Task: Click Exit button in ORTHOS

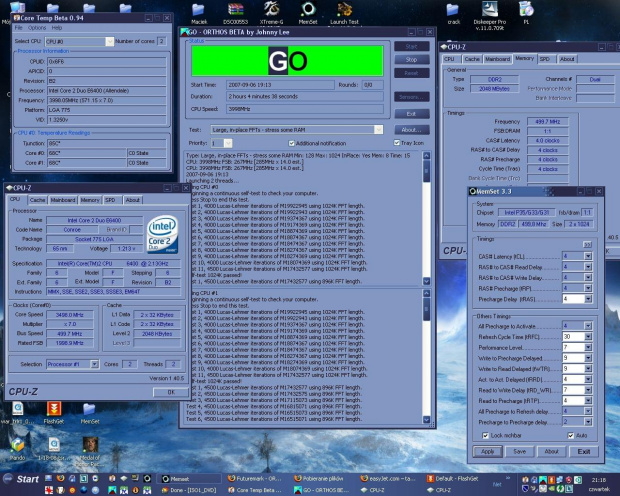Action: 411,114
